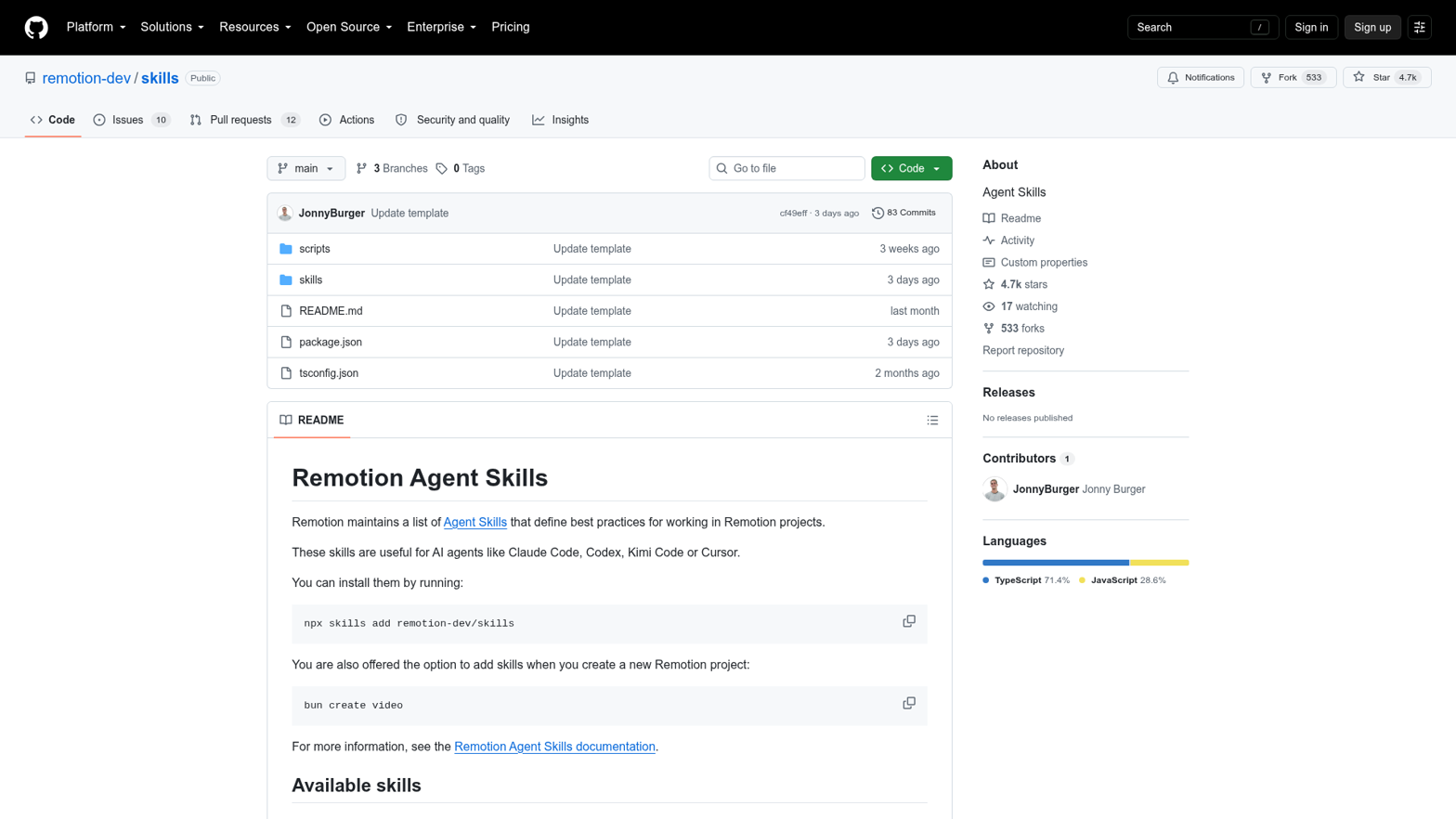Screen dimensions: 1456x819
Task: Star the skills repository
Action: tap(1386, 78)
